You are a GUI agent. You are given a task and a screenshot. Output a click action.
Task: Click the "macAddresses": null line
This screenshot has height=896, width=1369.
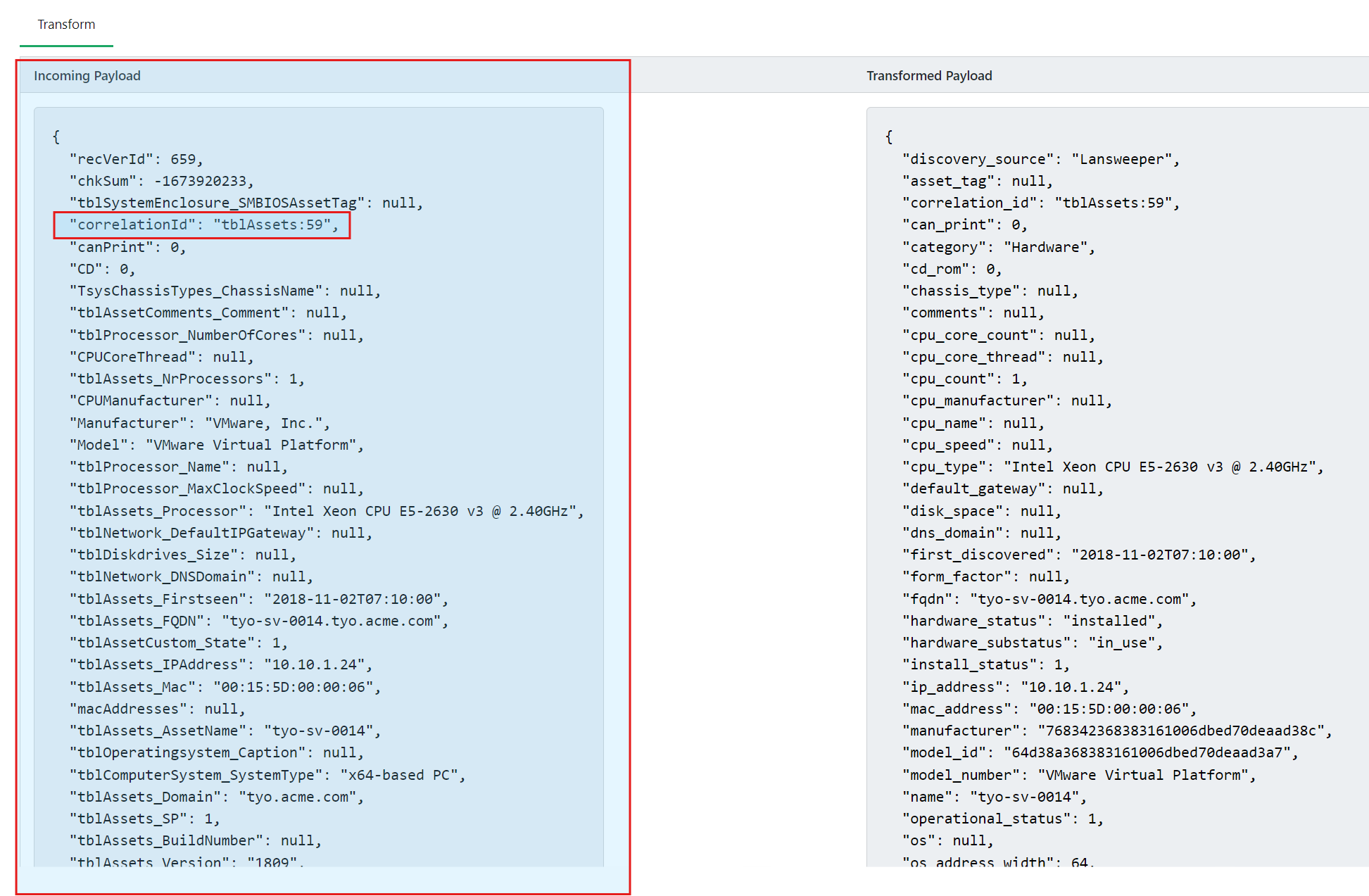tap(157, 709)
